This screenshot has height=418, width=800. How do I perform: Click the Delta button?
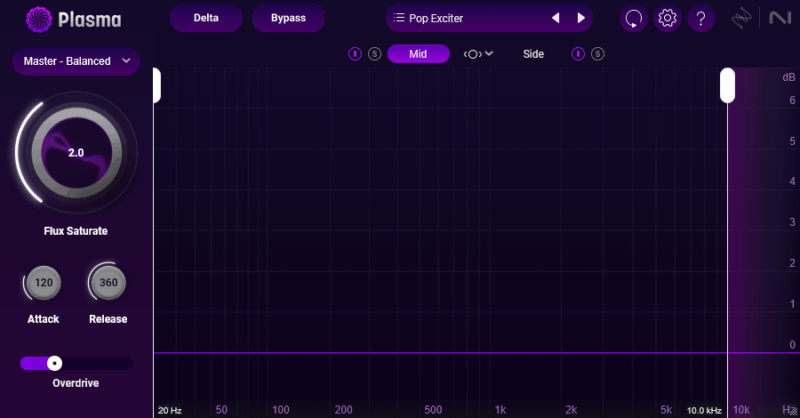point(206,18)
